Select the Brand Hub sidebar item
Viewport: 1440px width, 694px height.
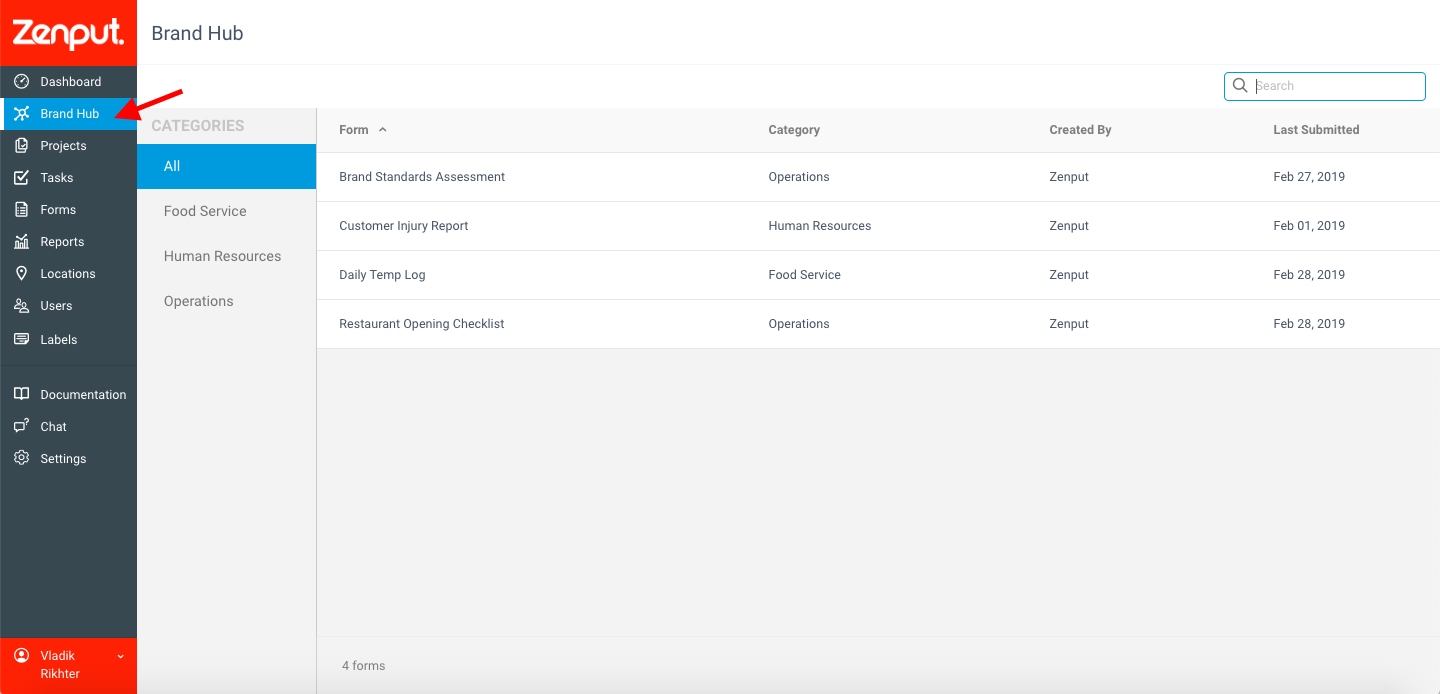tap(68, 114)
